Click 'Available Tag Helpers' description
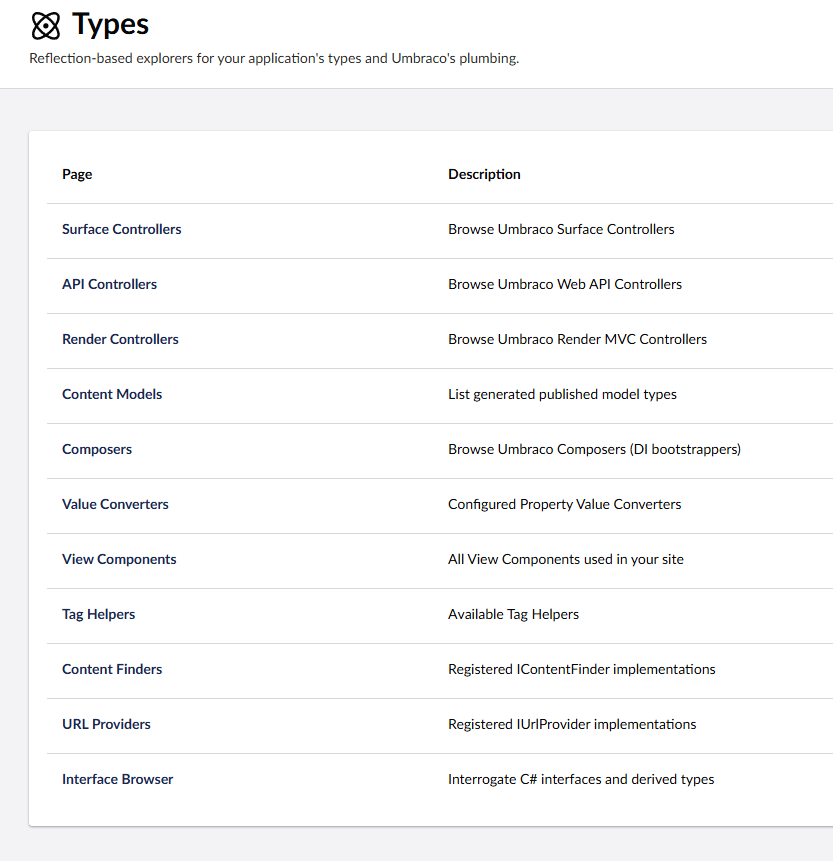This screenshot has width=833, height=861. click(513, 614)
